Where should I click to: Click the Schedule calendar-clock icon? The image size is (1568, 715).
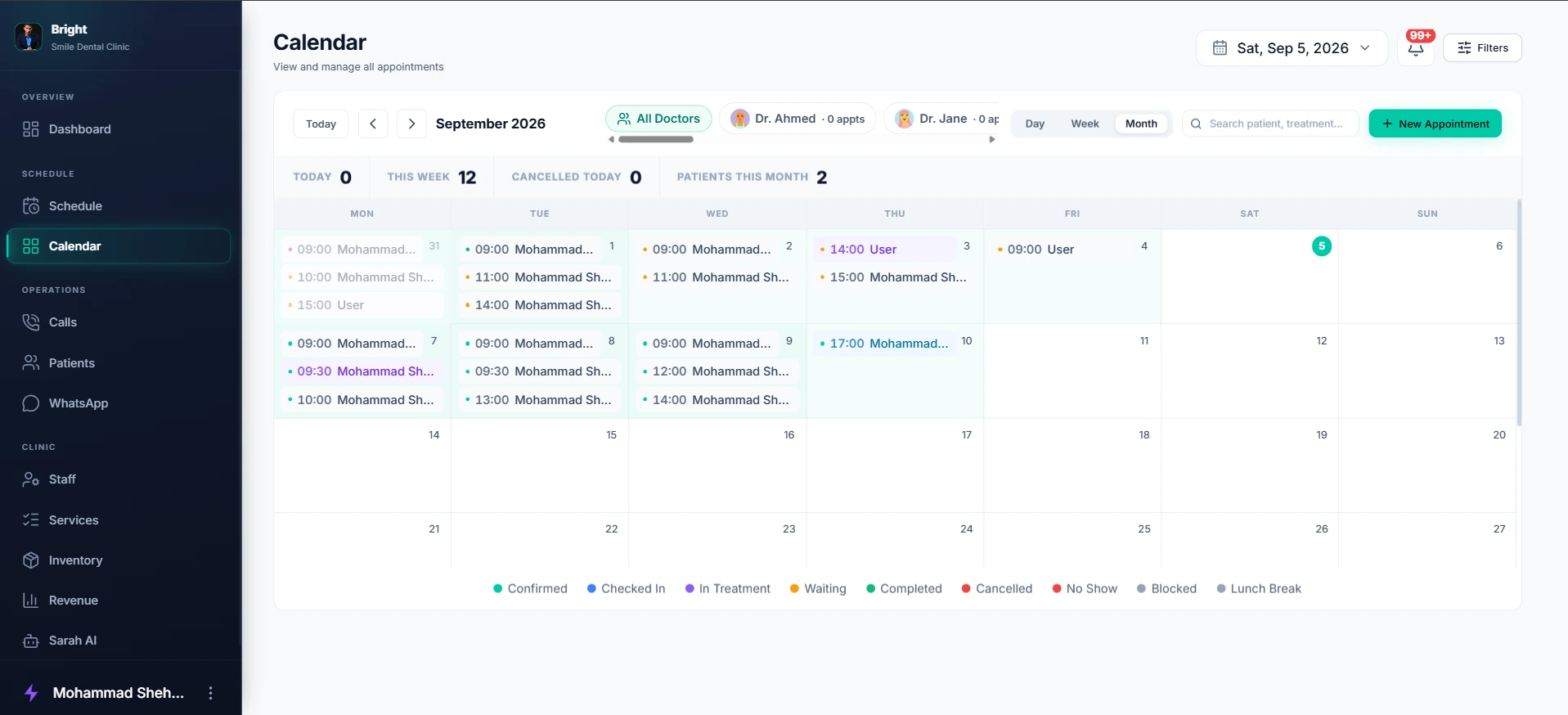(31, 206)
